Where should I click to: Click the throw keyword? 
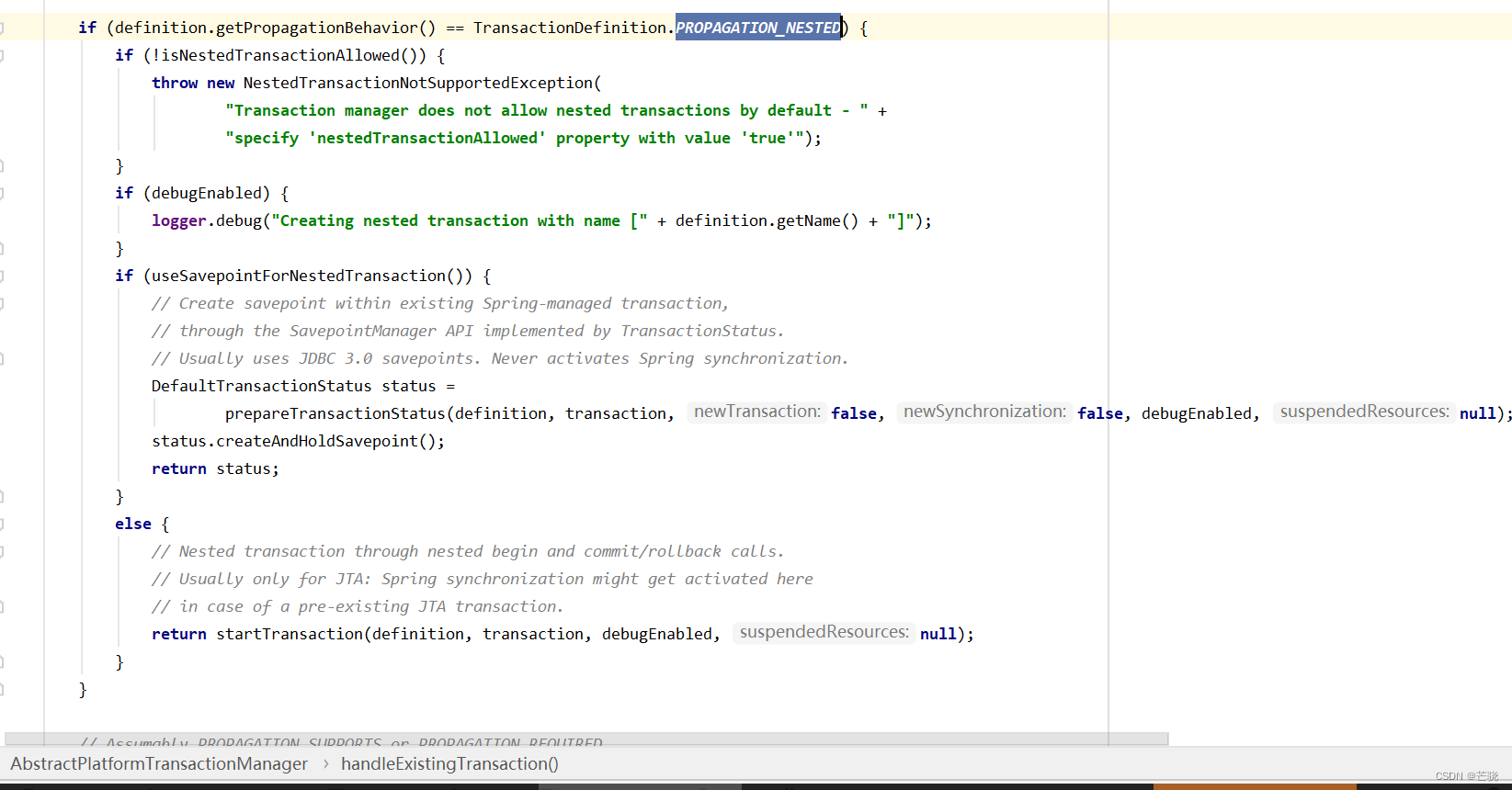[x=175, y=83]
